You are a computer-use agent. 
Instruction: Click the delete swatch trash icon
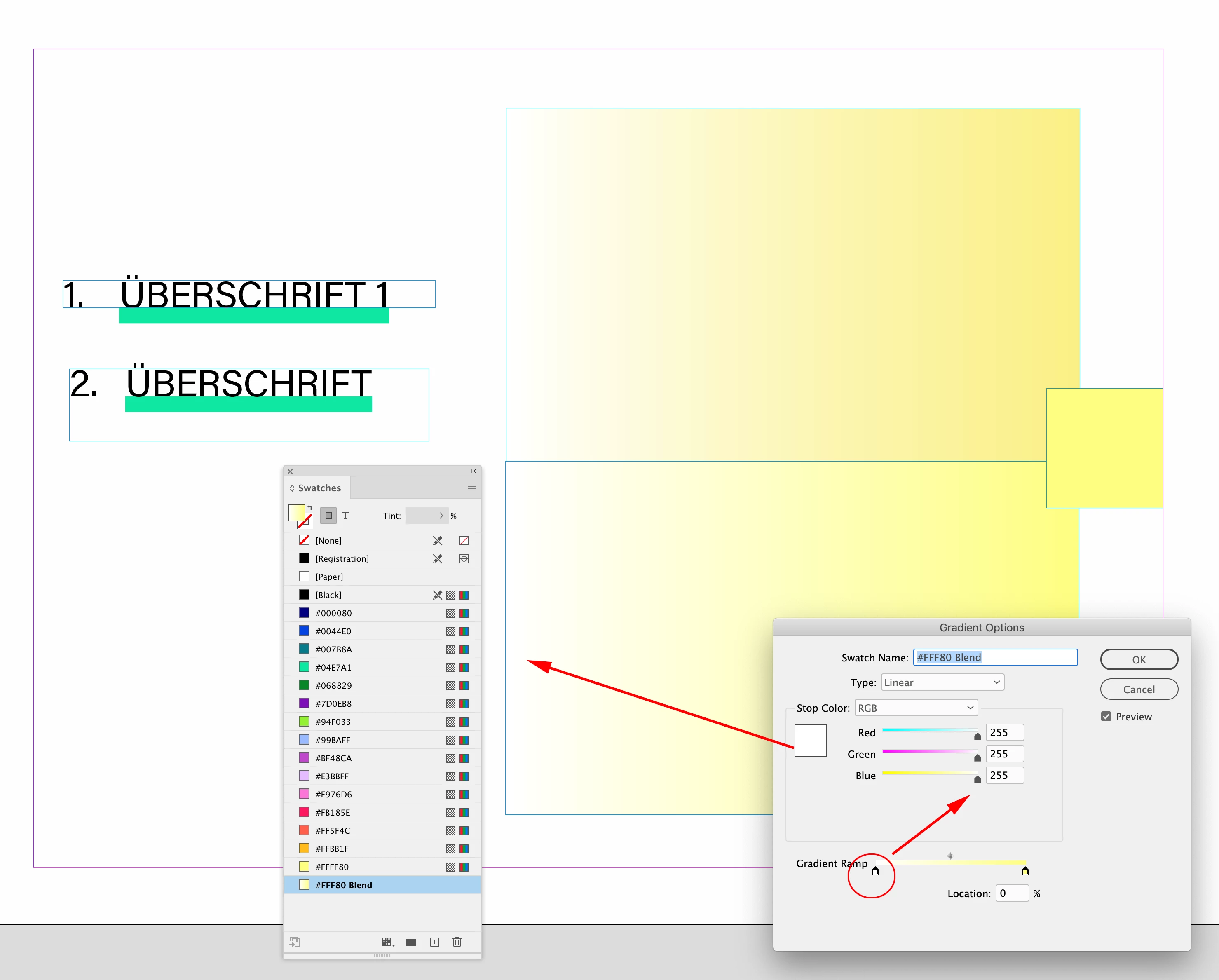(x=457, y=942)
